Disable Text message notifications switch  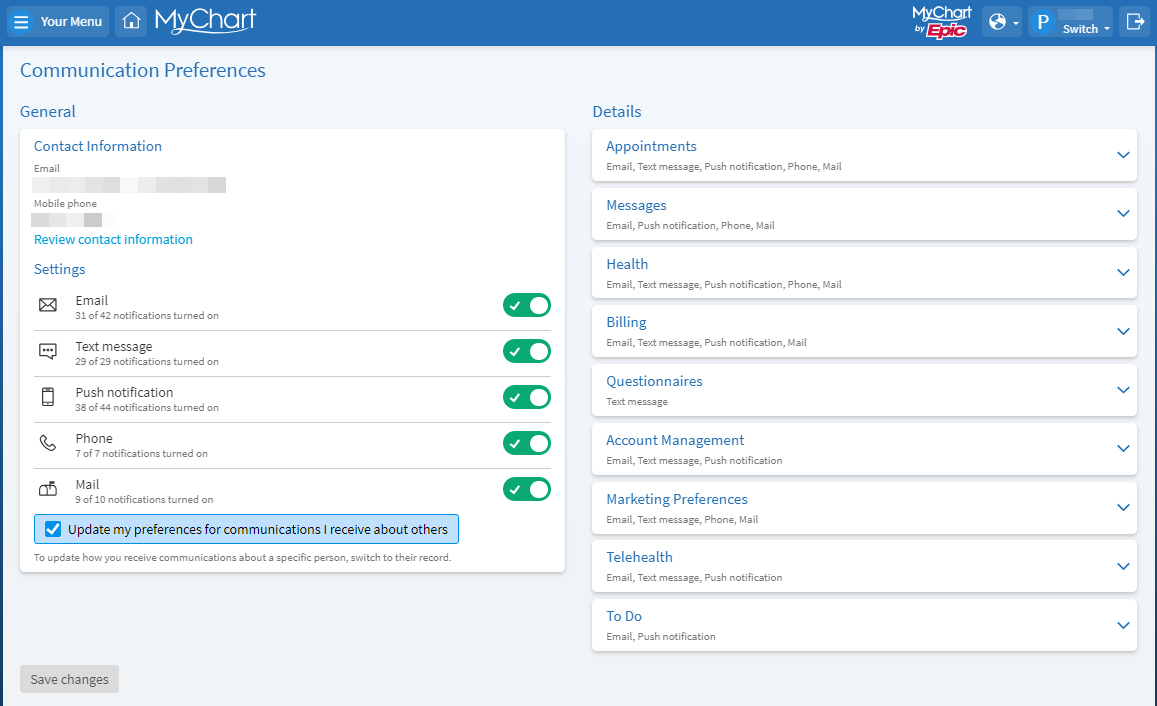526,351
